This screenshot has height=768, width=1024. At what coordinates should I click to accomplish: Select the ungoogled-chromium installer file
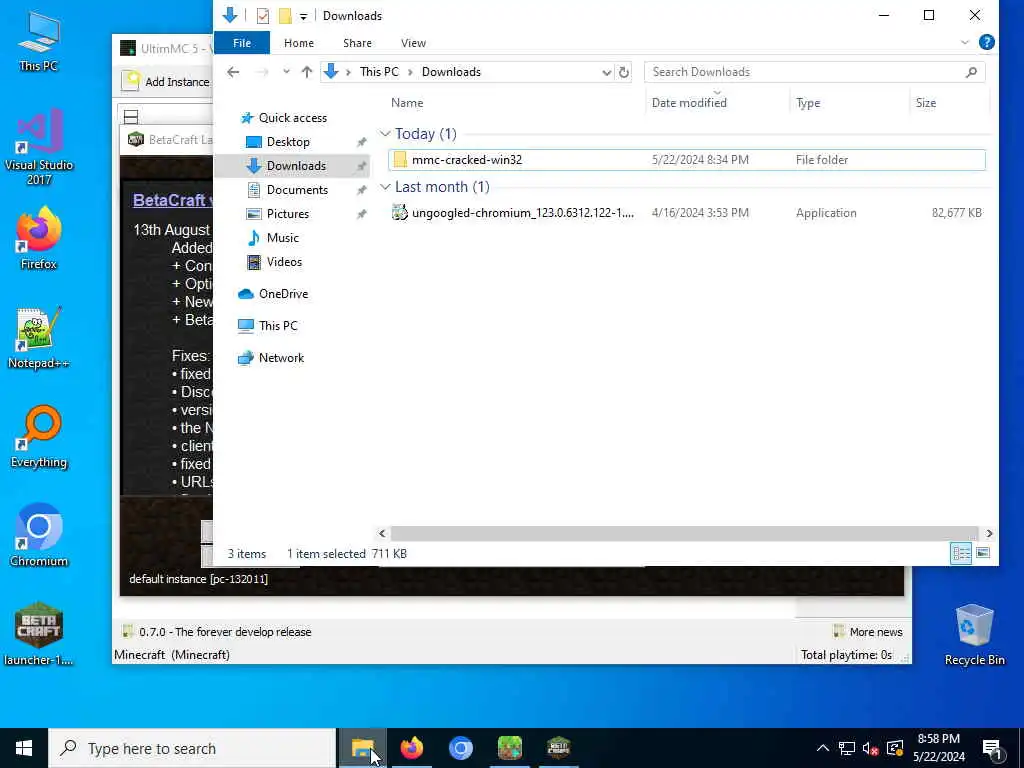pyautogui.click(x=686, y=213)
